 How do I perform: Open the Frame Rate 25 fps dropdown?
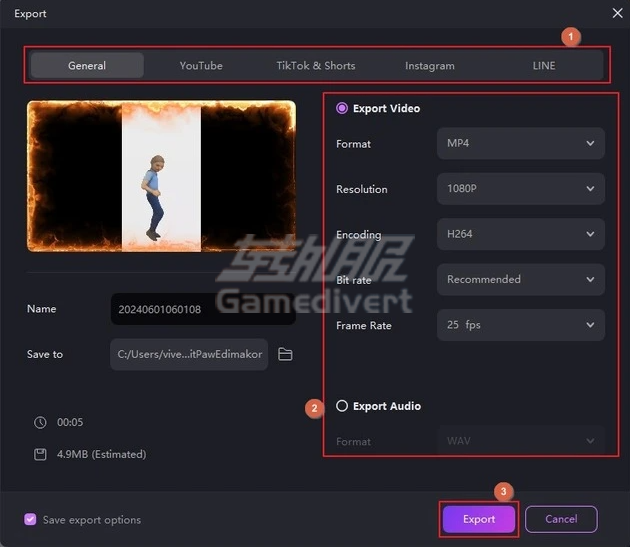(x=520, y=325)
